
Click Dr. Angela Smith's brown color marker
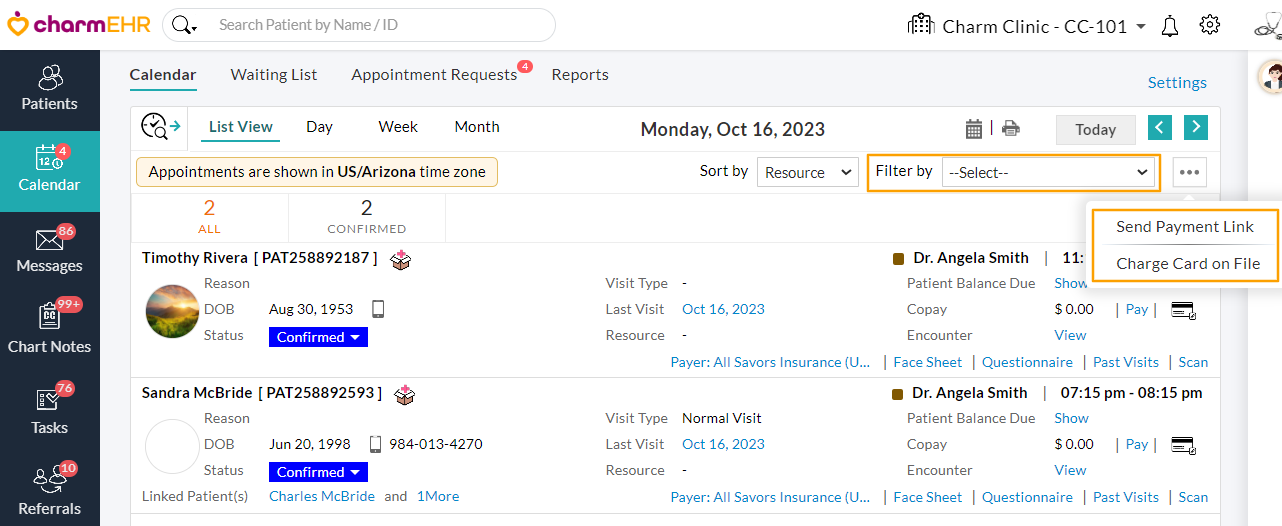pos(898,259)
